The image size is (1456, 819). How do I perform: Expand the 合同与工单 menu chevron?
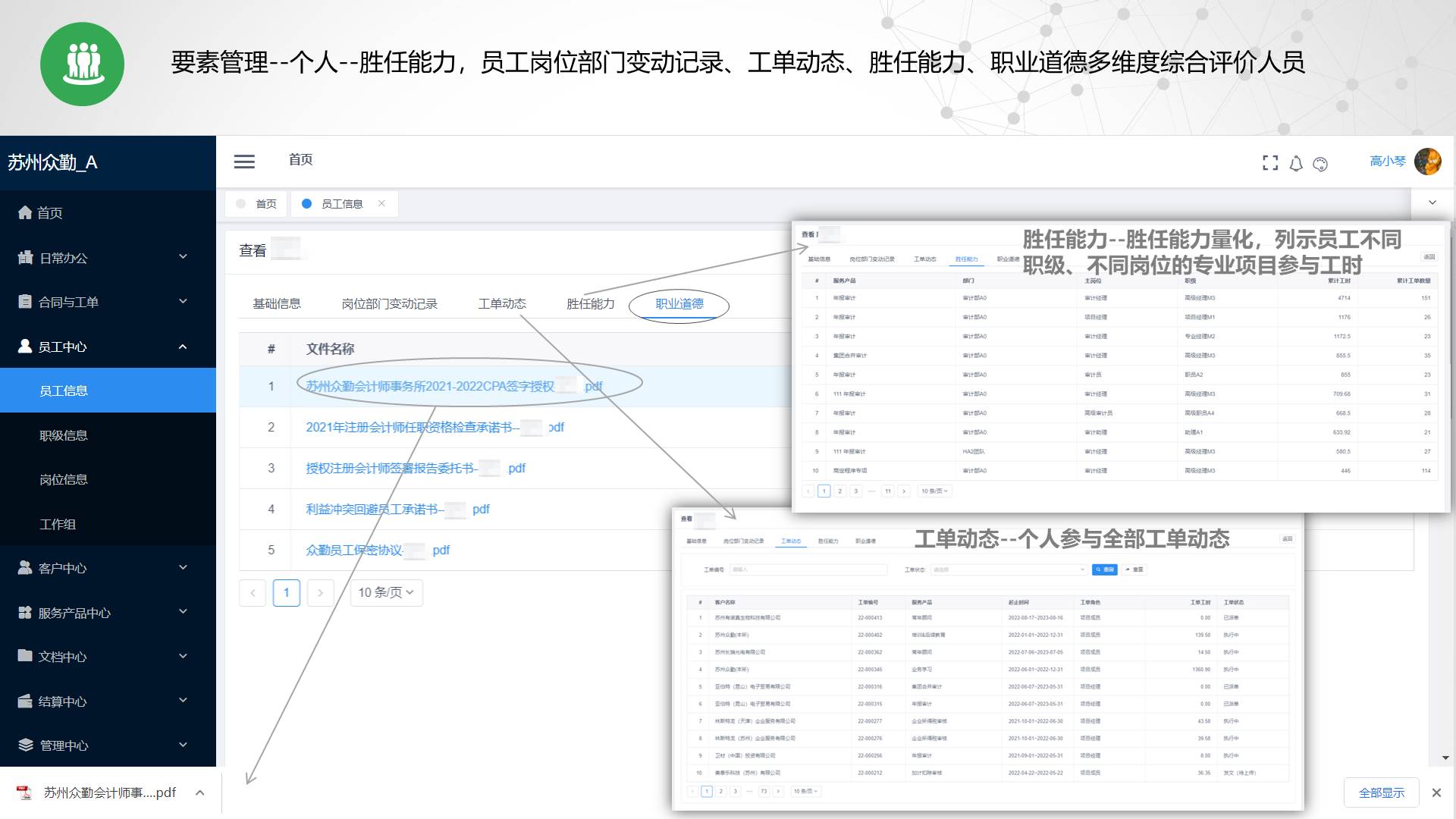coord(183,302)
